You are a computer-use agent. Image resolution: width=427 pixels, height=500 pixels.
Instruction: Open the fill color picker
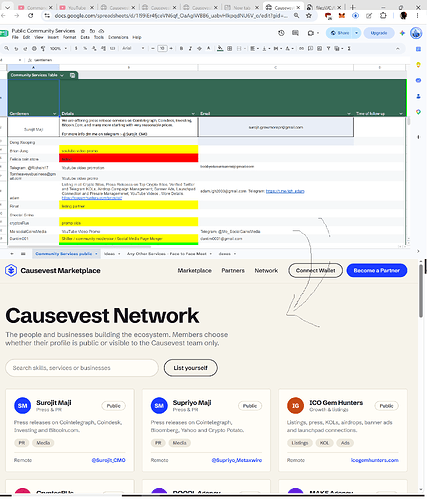pos(220,49)
